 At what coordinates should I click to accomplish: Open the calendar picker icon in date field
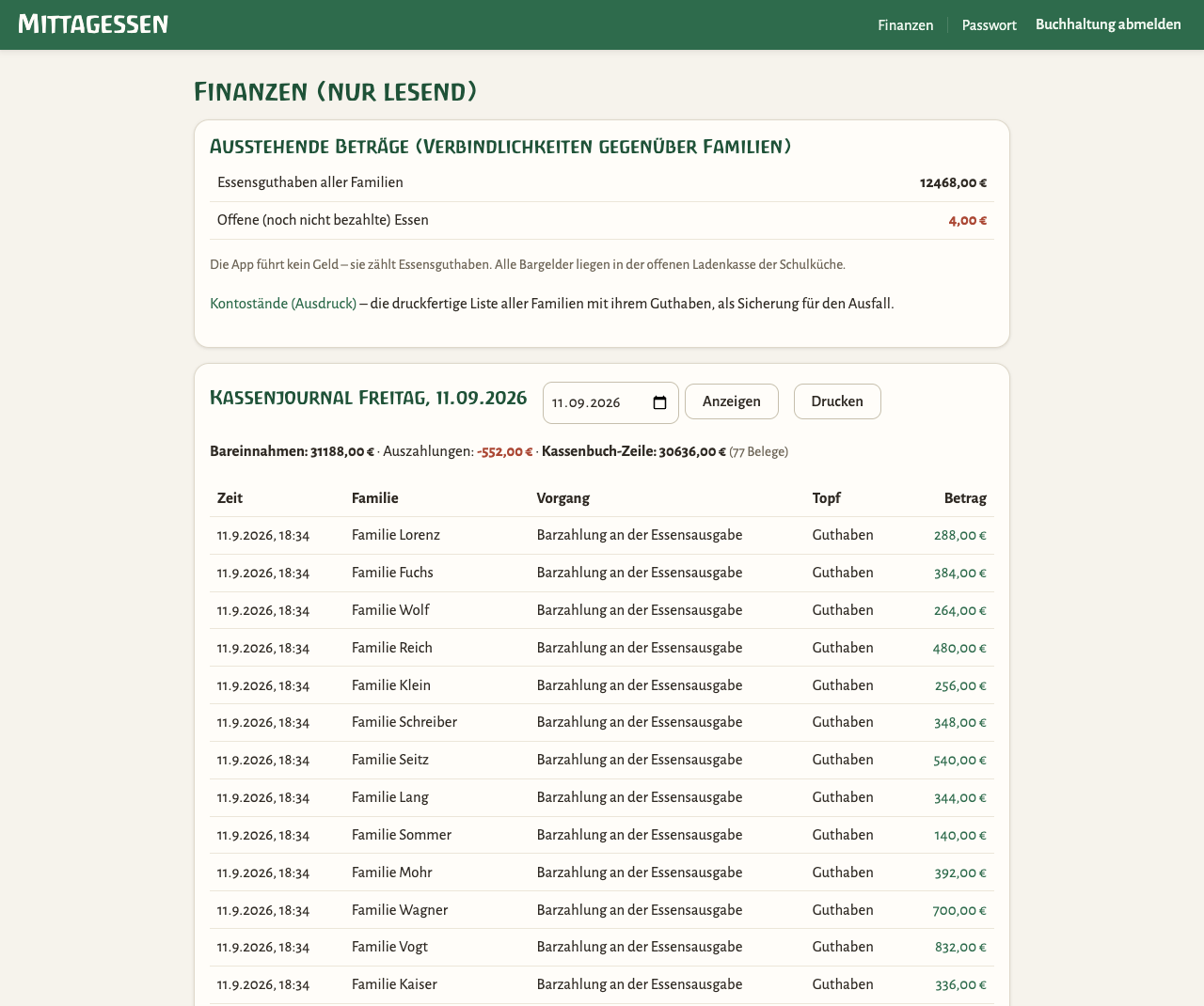coord(659,402)
